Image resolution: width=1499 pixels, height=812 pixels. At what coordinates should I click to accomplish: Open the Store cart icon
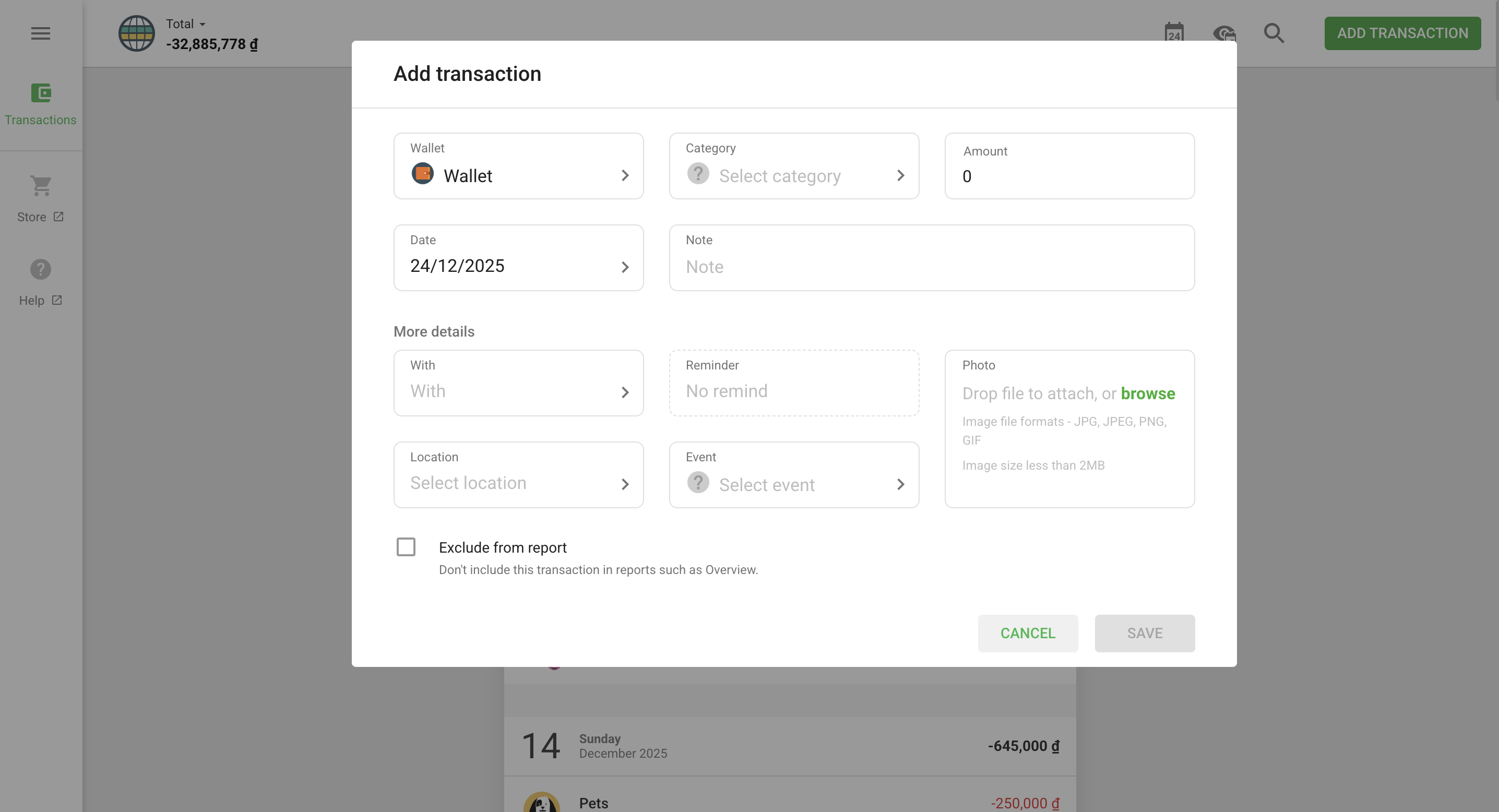41,186
